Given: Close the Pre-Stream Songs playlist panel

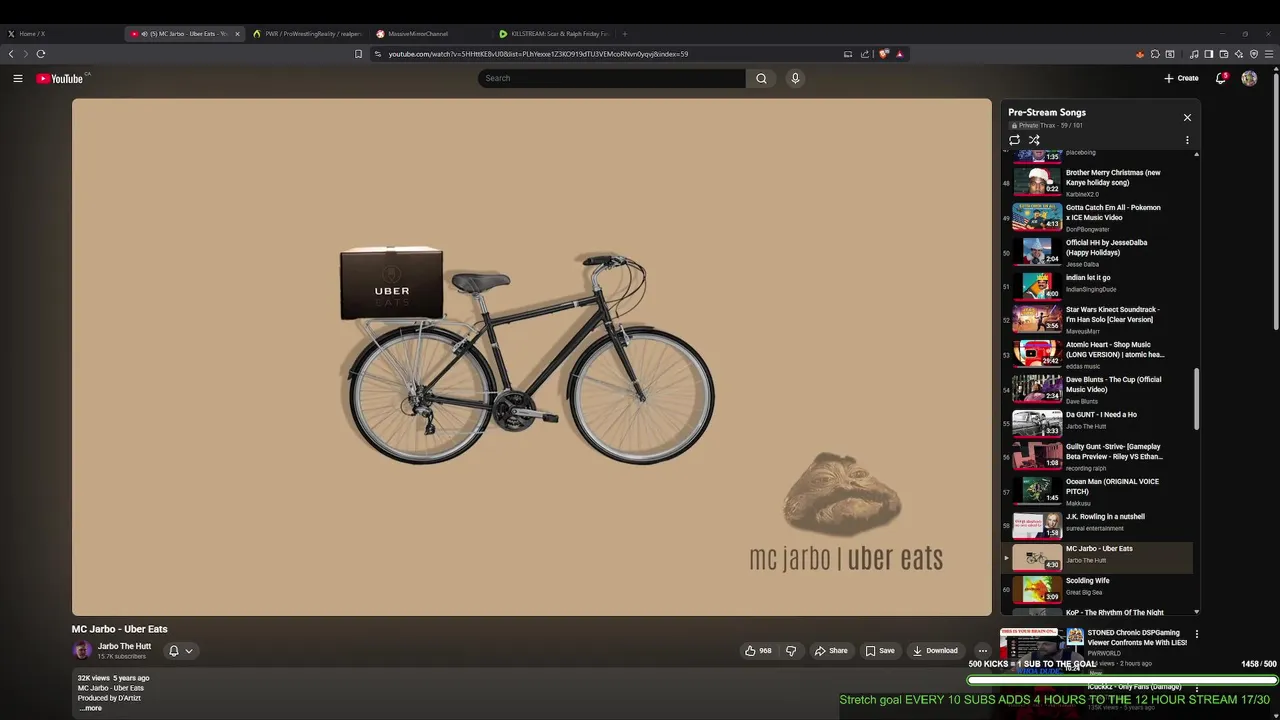Looking at the screenshot, I should tap(1187, 117).
